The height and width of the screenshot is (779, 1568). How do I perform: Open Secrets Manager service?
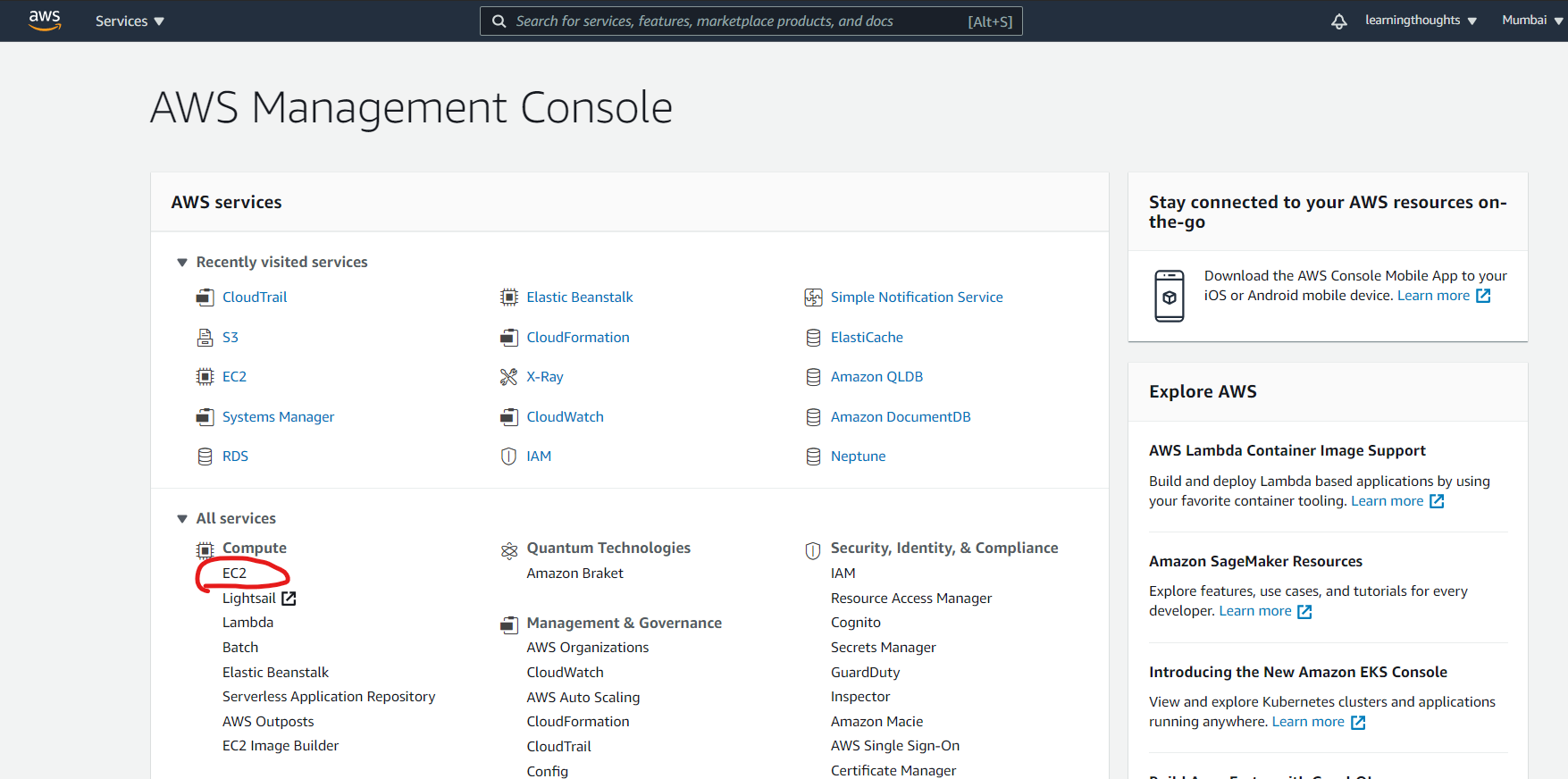tap(884, 648)
